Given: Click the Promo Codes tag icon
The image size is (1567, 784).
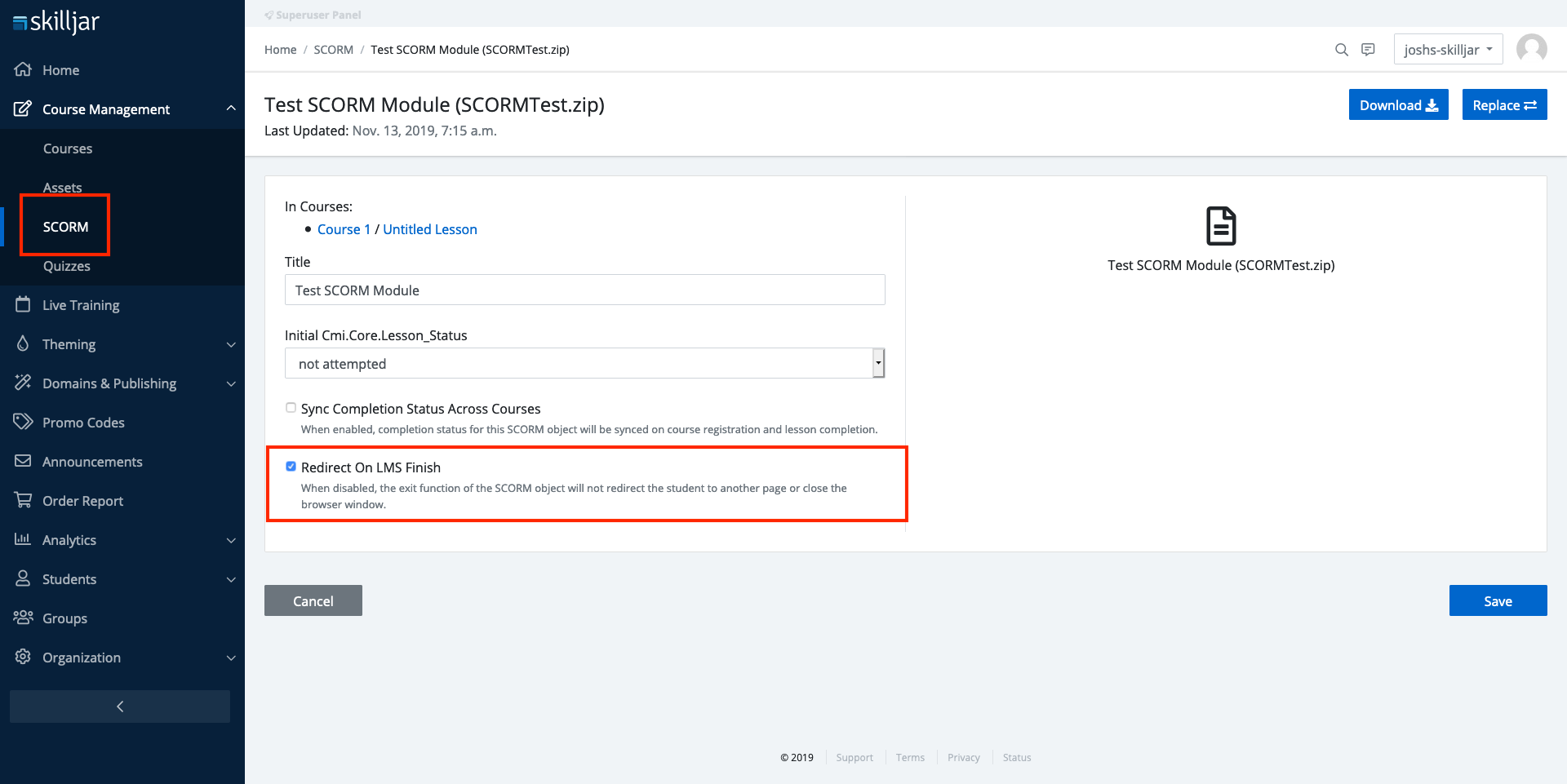Looking at the screenshot, I should tap(23, 422).
